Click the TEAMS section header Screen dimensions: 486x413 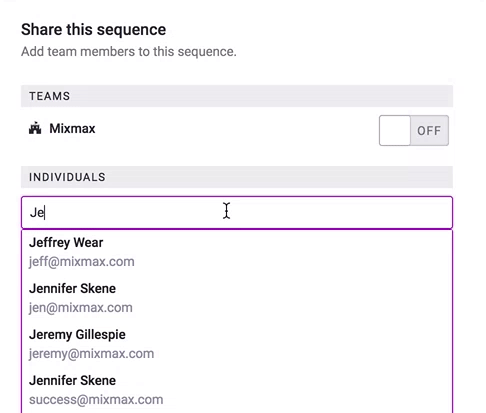237,96
